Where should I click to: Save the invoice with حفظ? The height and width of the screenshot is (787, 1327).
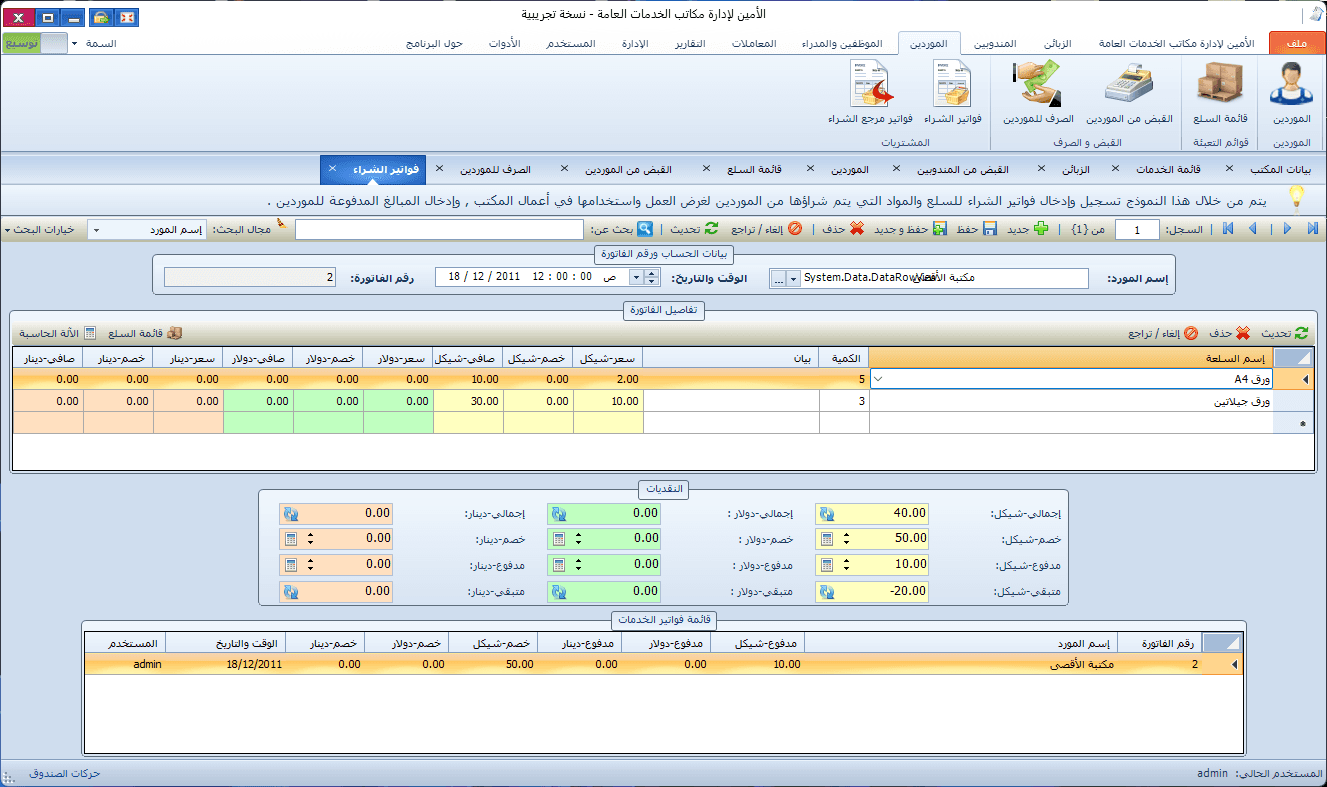976,229
